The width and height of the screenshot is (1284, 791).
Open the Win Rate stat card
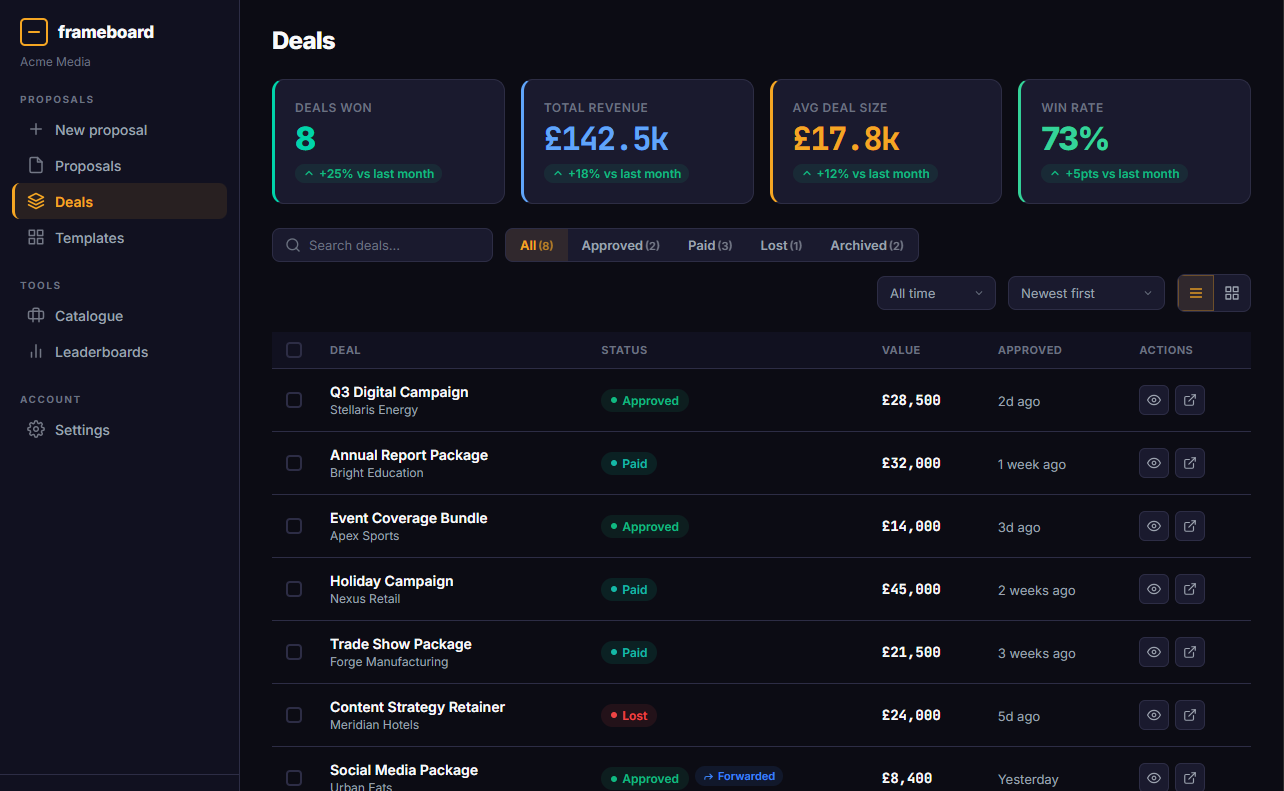(x=1134, y=141)
